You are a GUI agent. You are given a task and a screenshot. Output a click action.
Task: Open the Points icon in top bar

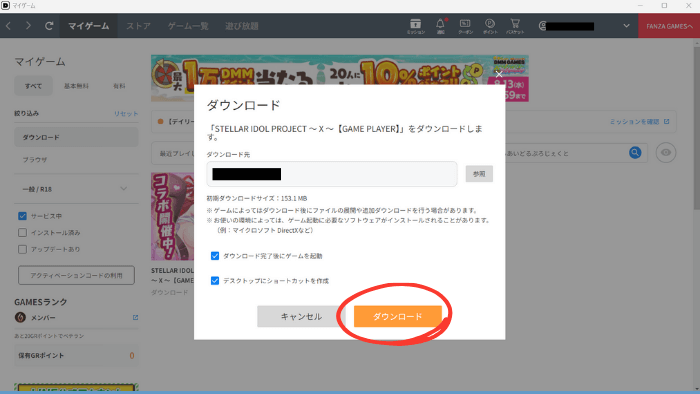tap(490, 26)
